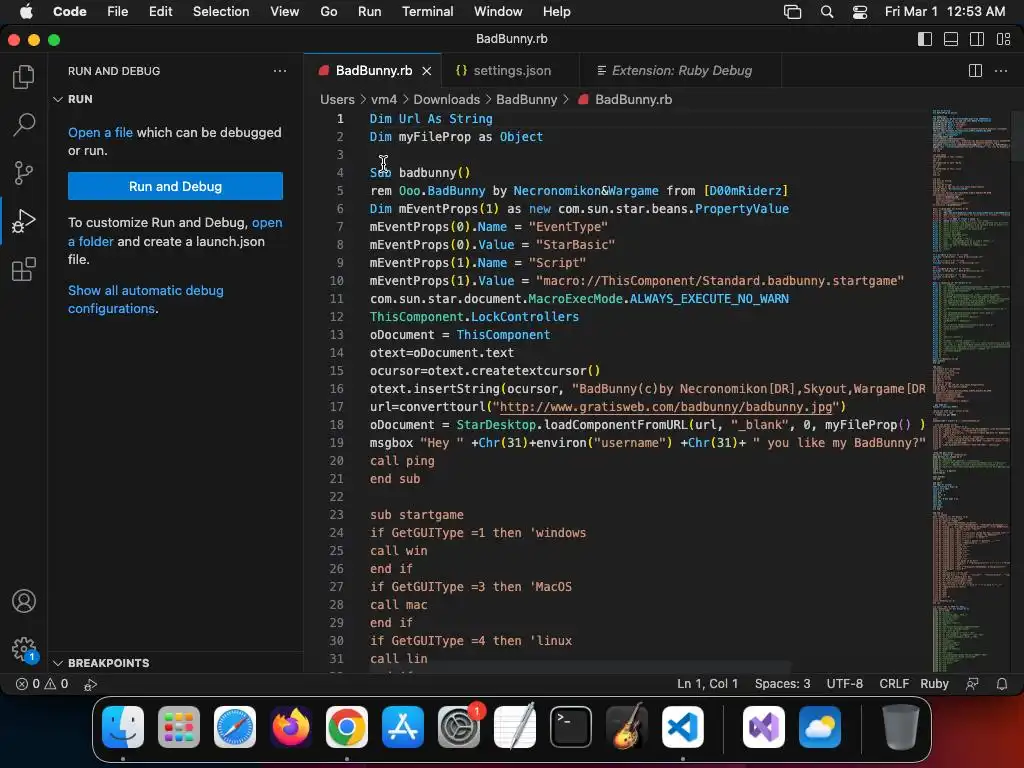
Task: Open editor More Actions ellipsis
Action: point(1000,71)
